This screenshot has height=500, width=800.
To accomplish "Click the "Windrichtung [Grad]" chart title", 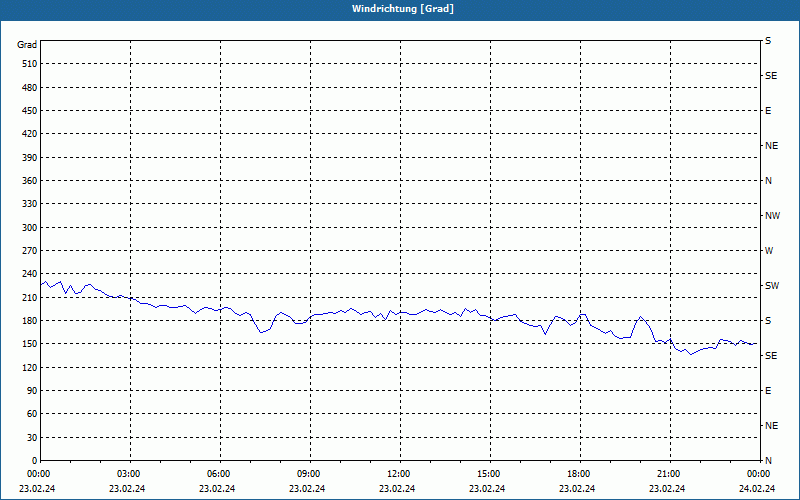I will click(x=403, y=9).
